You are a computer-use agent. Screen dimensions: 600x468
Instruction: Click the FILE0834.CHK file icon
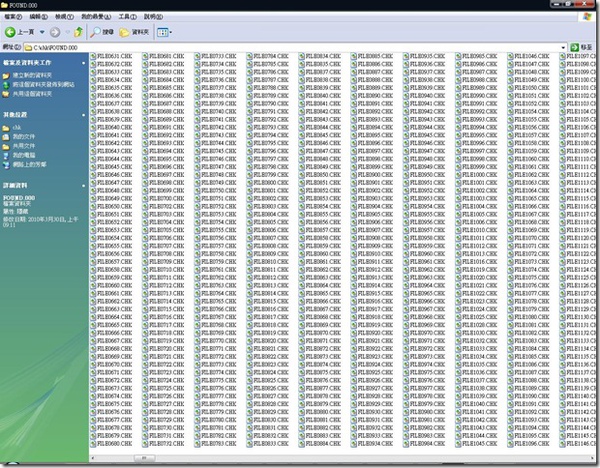[302, 56]
